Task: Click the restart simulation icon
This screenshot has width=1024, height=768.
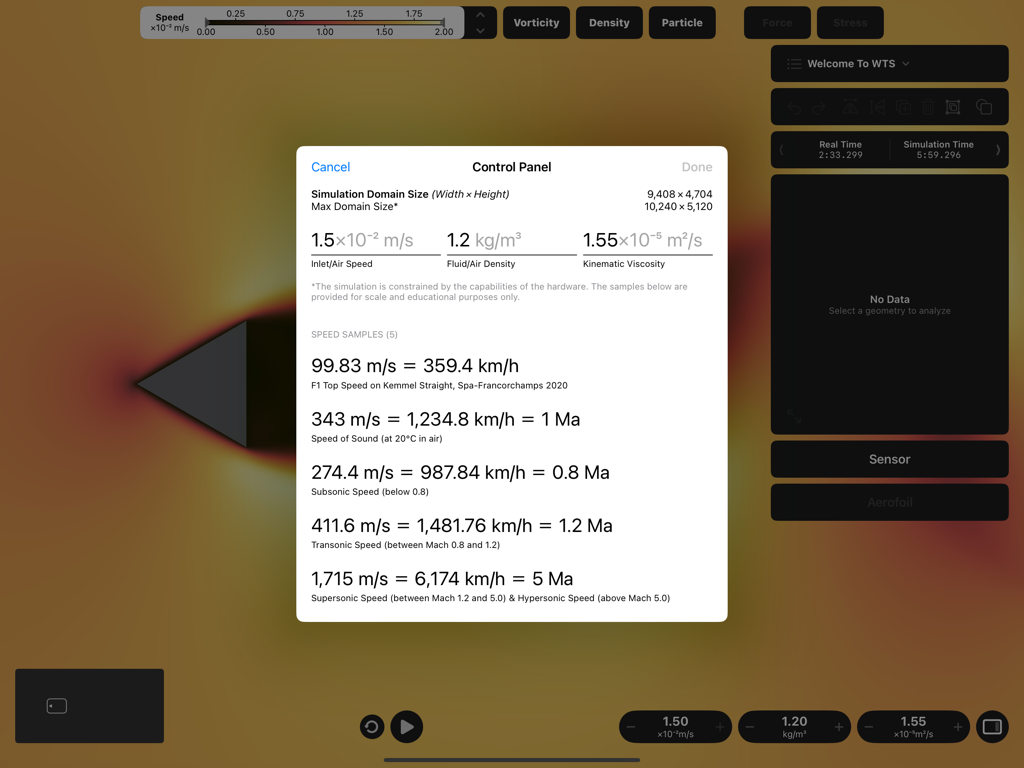Action: pyautogui.click(x=371, y=727)
